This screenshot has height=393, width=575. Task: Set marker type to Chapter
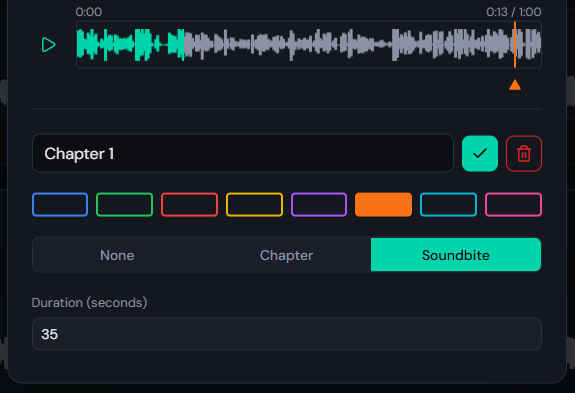pos(286,255)
